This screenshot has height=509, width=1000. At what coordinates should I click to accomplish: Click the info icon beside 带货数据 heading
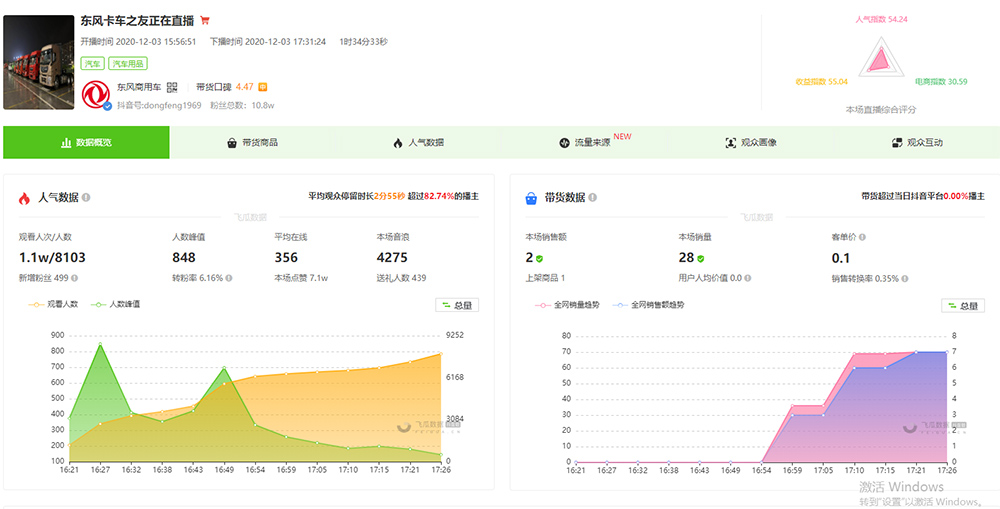(x=592, y=198)
